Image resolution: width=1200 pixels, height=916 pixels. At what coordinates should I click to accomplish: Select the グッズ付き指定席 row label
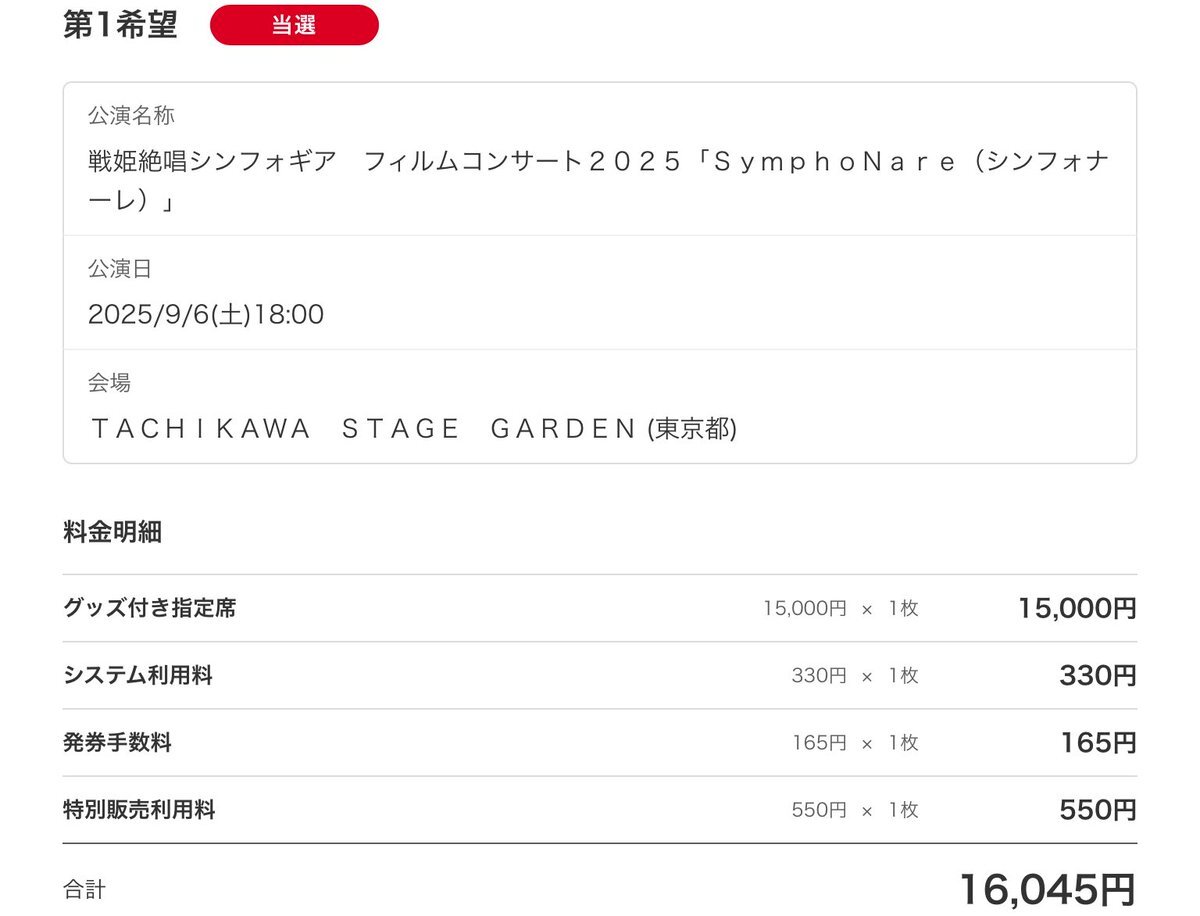[x=149, y=608]
